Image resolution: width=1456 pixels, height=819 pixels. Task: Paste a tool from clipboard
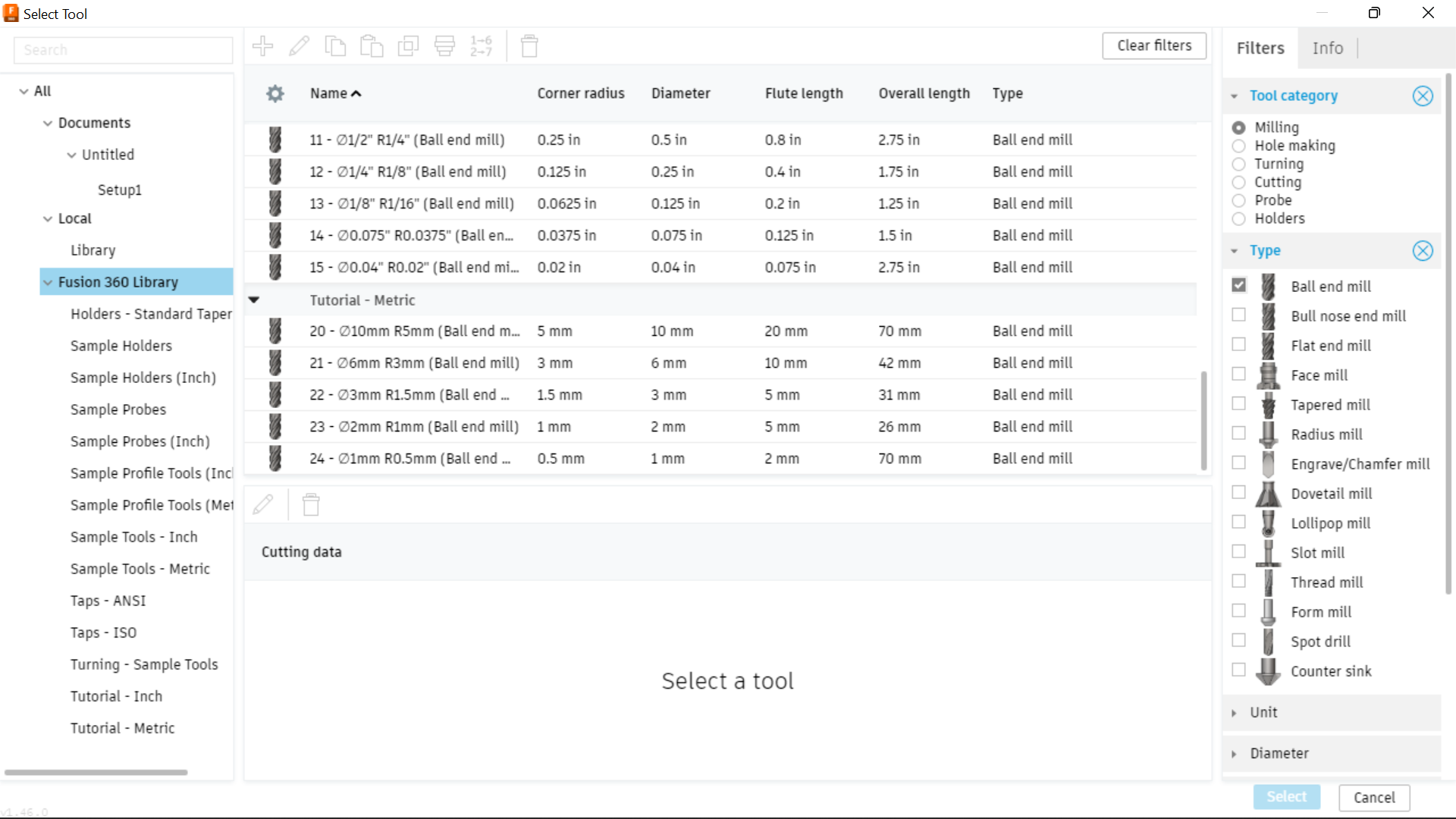372,45
